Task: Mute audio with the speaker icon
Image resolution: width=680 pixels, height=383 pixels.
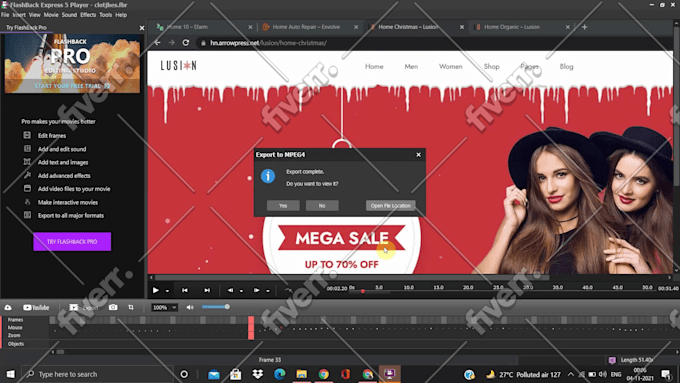Action: (190, 307)
